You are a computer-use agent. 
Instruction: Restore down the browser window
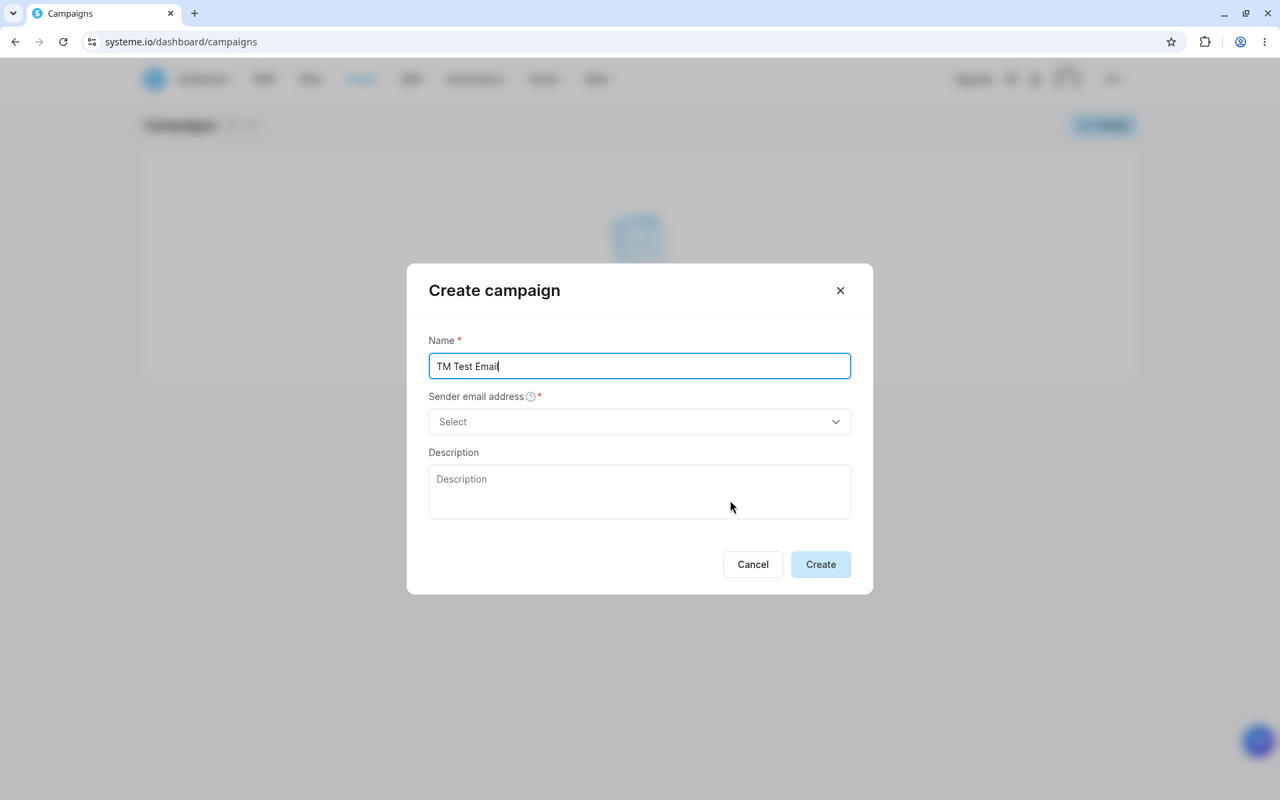click(x=1246, y=14)
